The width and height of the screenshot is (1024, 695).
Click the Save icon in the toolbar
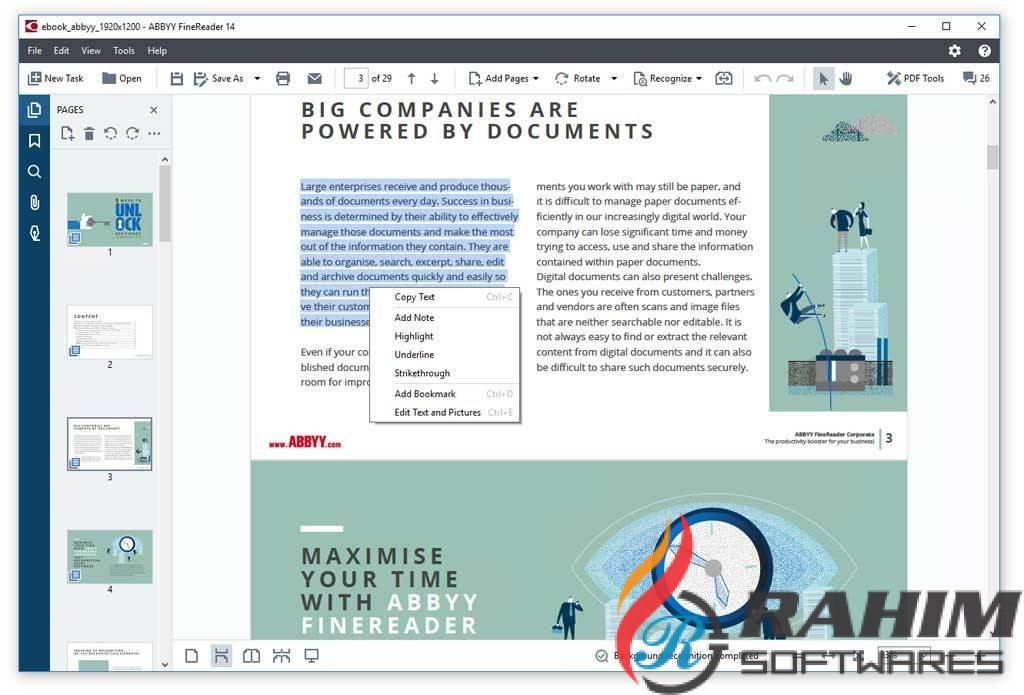(177, 78)
